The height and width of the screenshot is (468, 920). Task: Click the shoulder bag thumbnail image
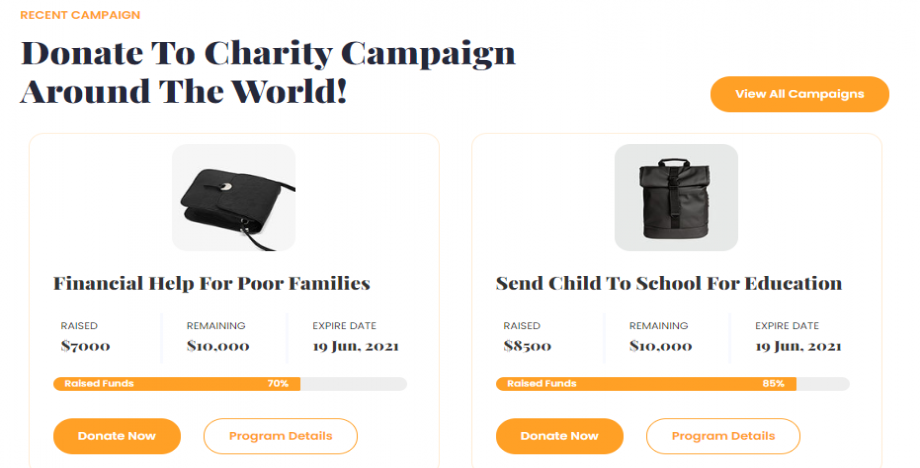pyautogui.click(x=233, y=198)
